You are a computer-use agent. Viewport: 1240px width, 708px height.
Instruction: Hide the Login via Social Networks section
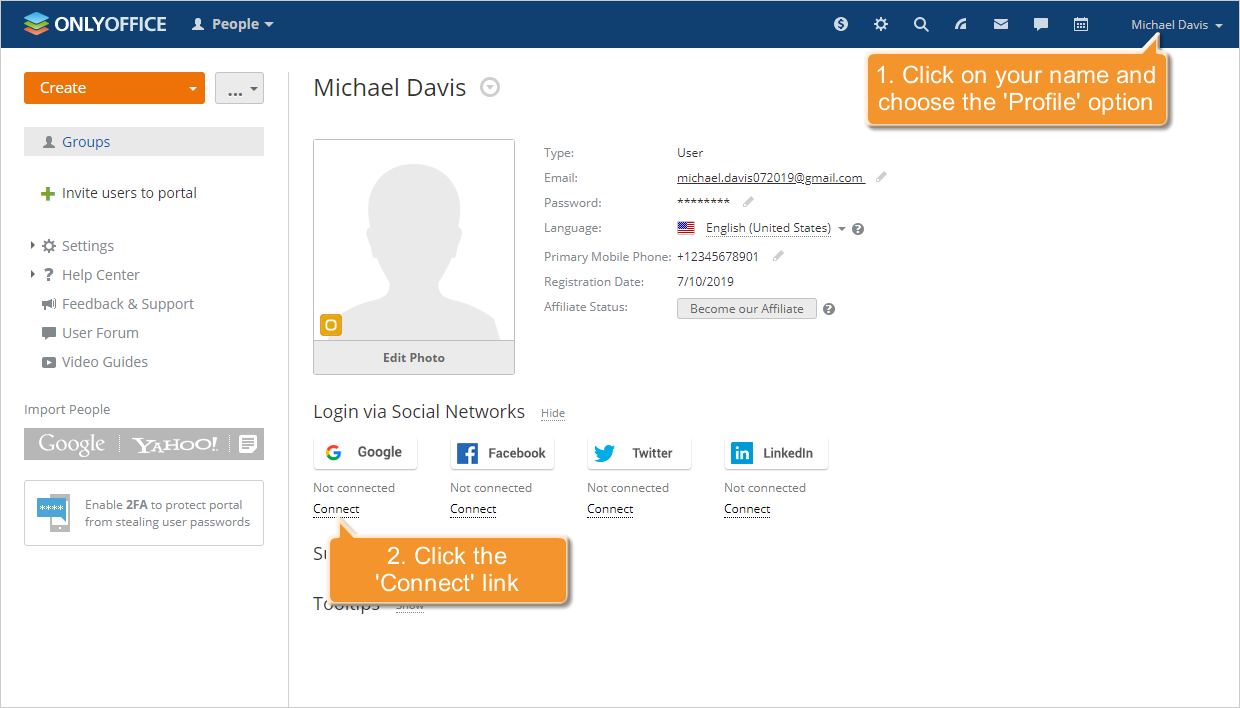tap(553, 413)
